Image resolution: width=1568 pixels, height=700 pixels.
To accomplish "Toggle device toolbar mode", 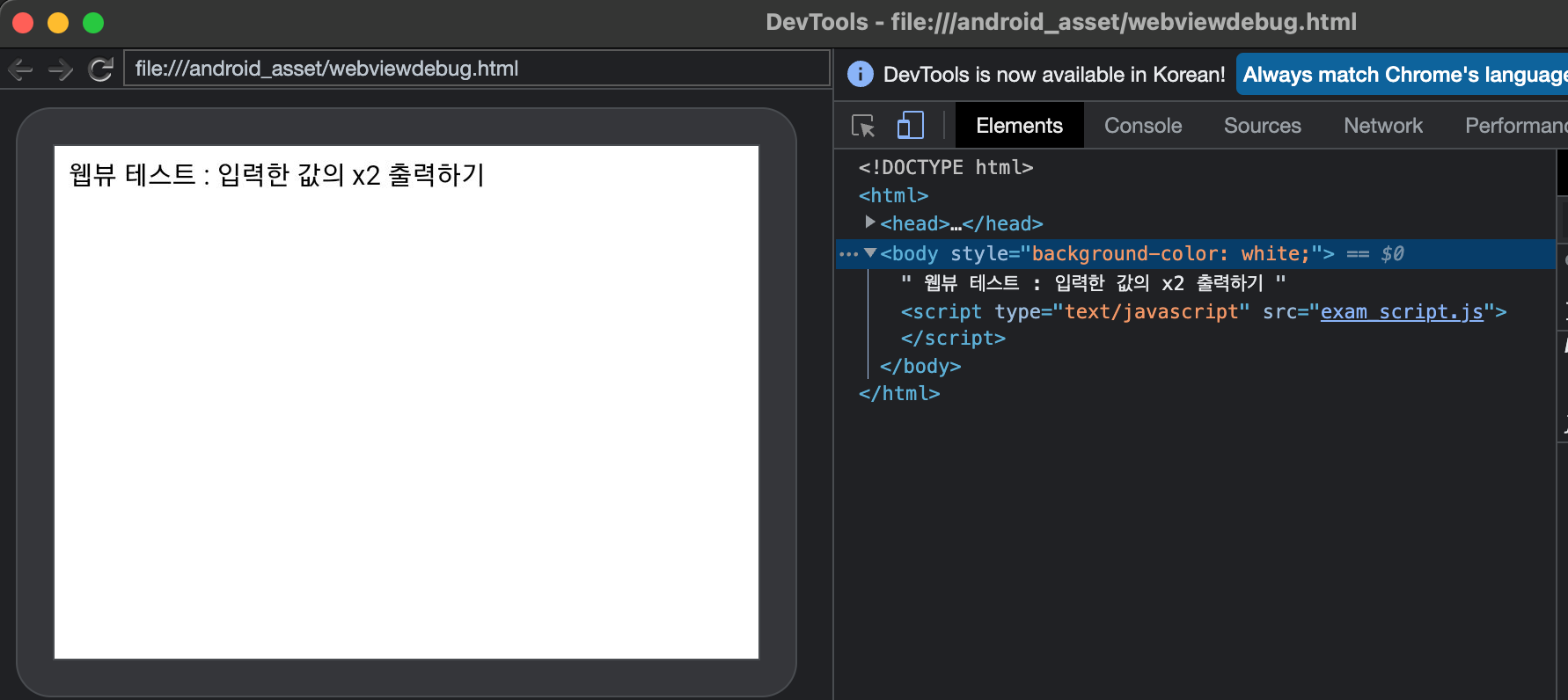I will 910,125.
